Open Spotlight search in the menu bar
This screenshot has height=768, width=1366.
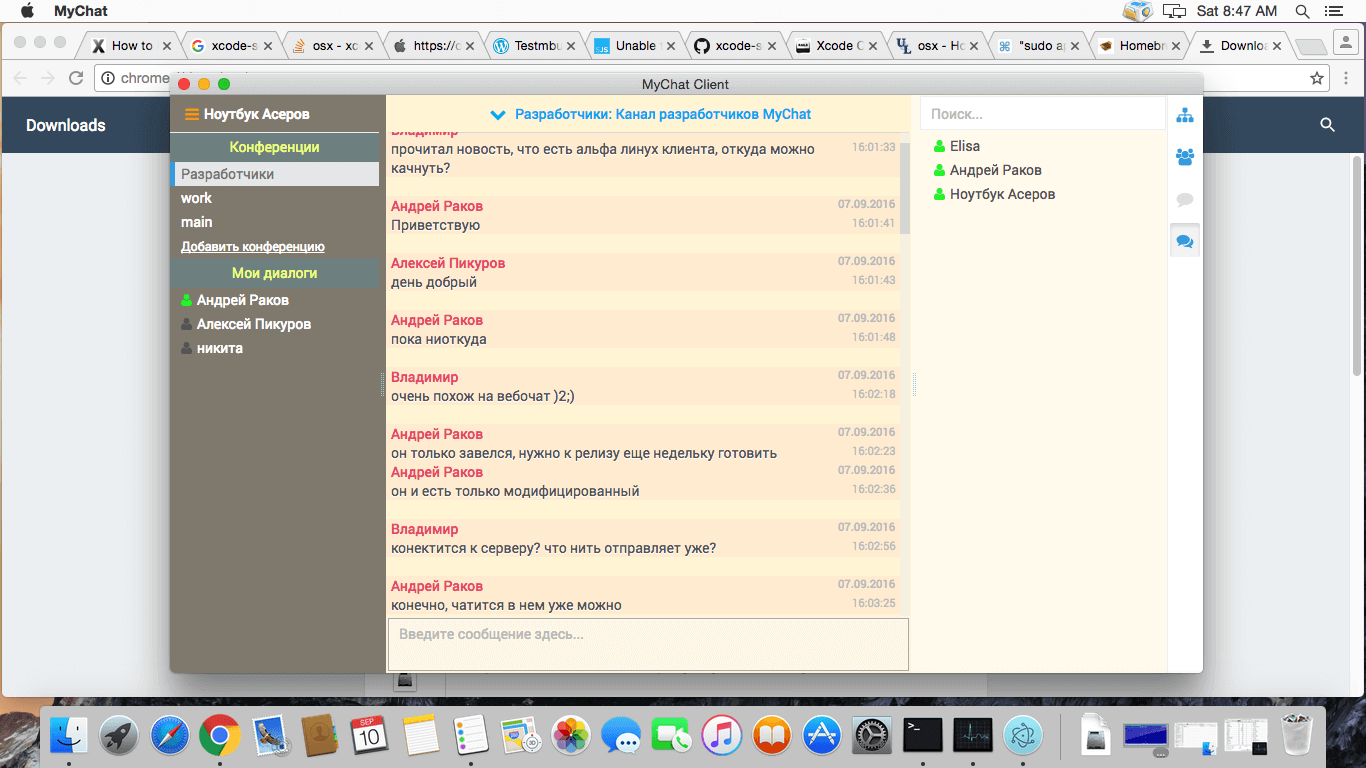[1302, 11]
